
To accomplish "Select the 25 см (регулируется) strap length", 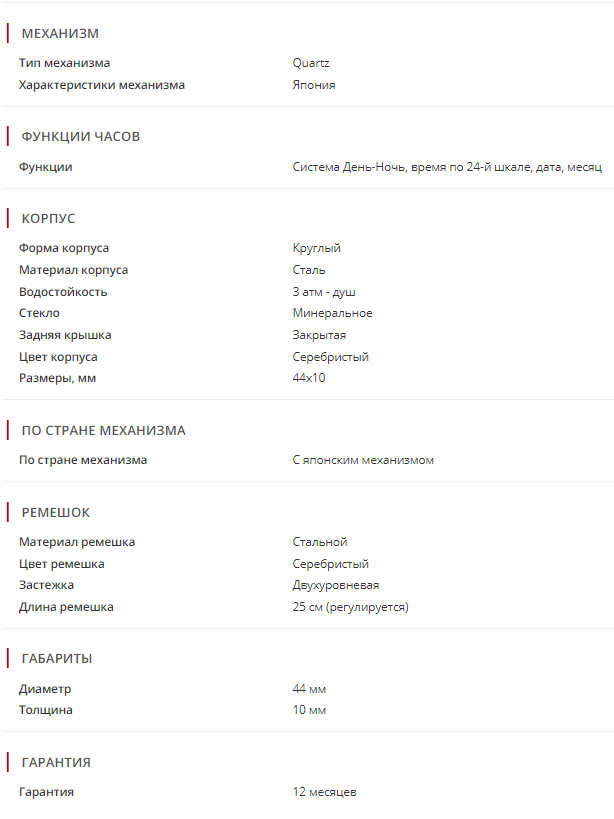I will coord(351,607).
